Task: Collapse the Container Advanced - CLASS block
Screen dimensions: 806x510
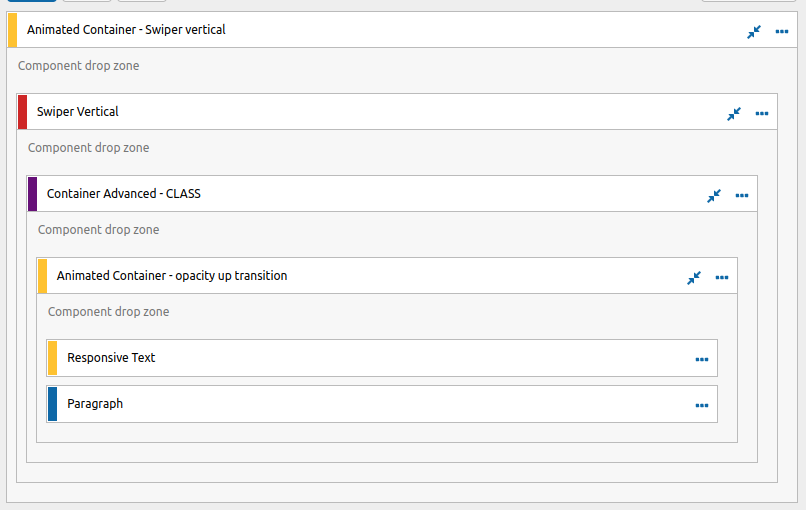Action: coord(714,196)
